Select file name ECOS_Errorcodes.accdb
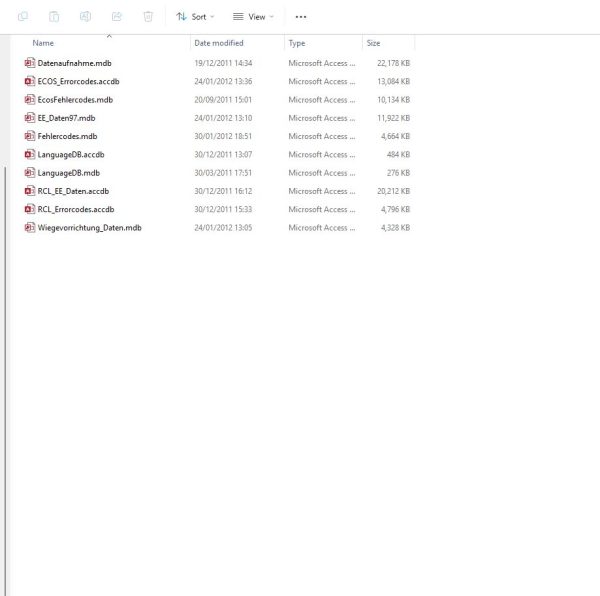 (78, 81)
